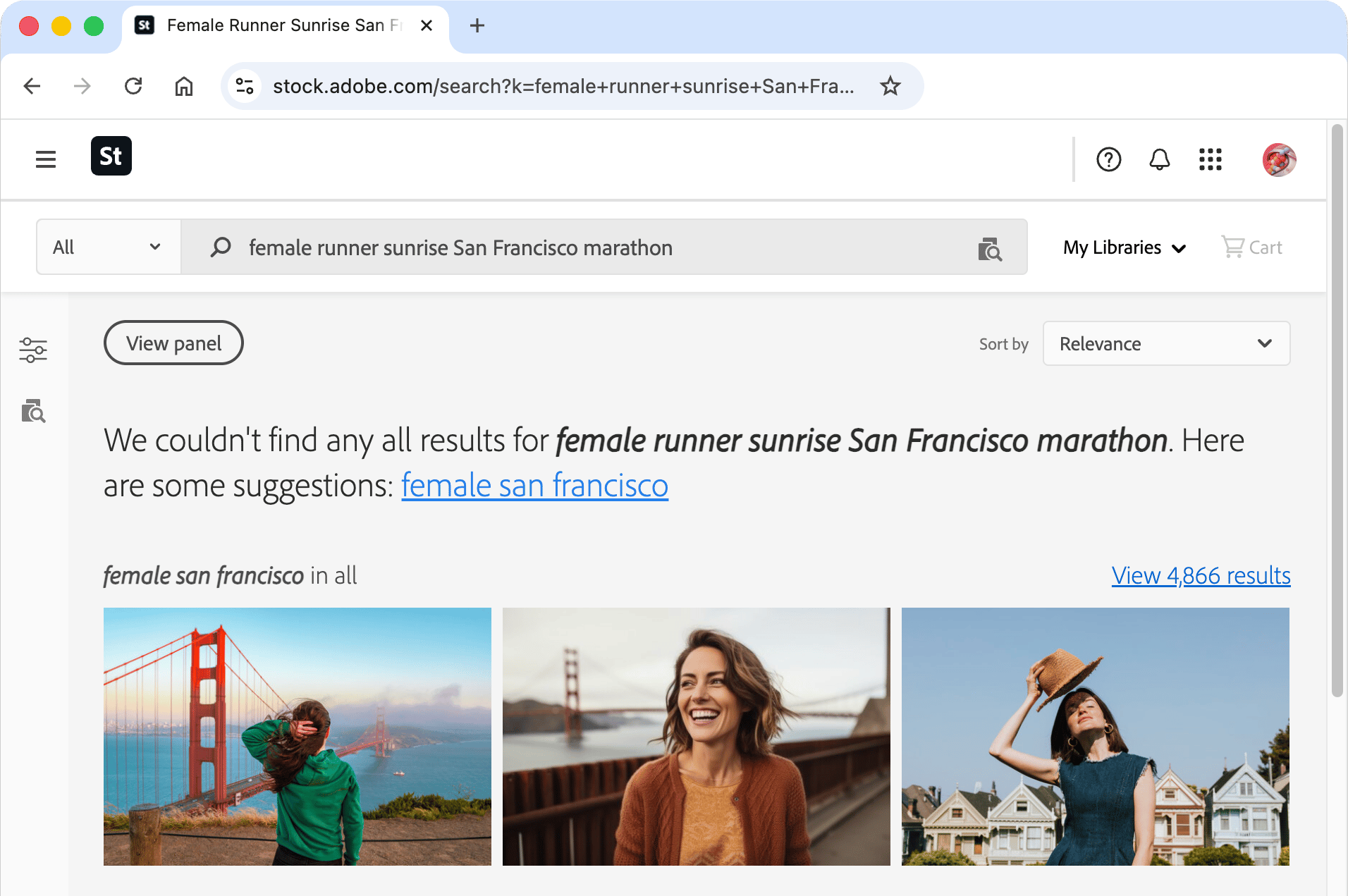Open the woman with straw hat thumbnail

1095,737
